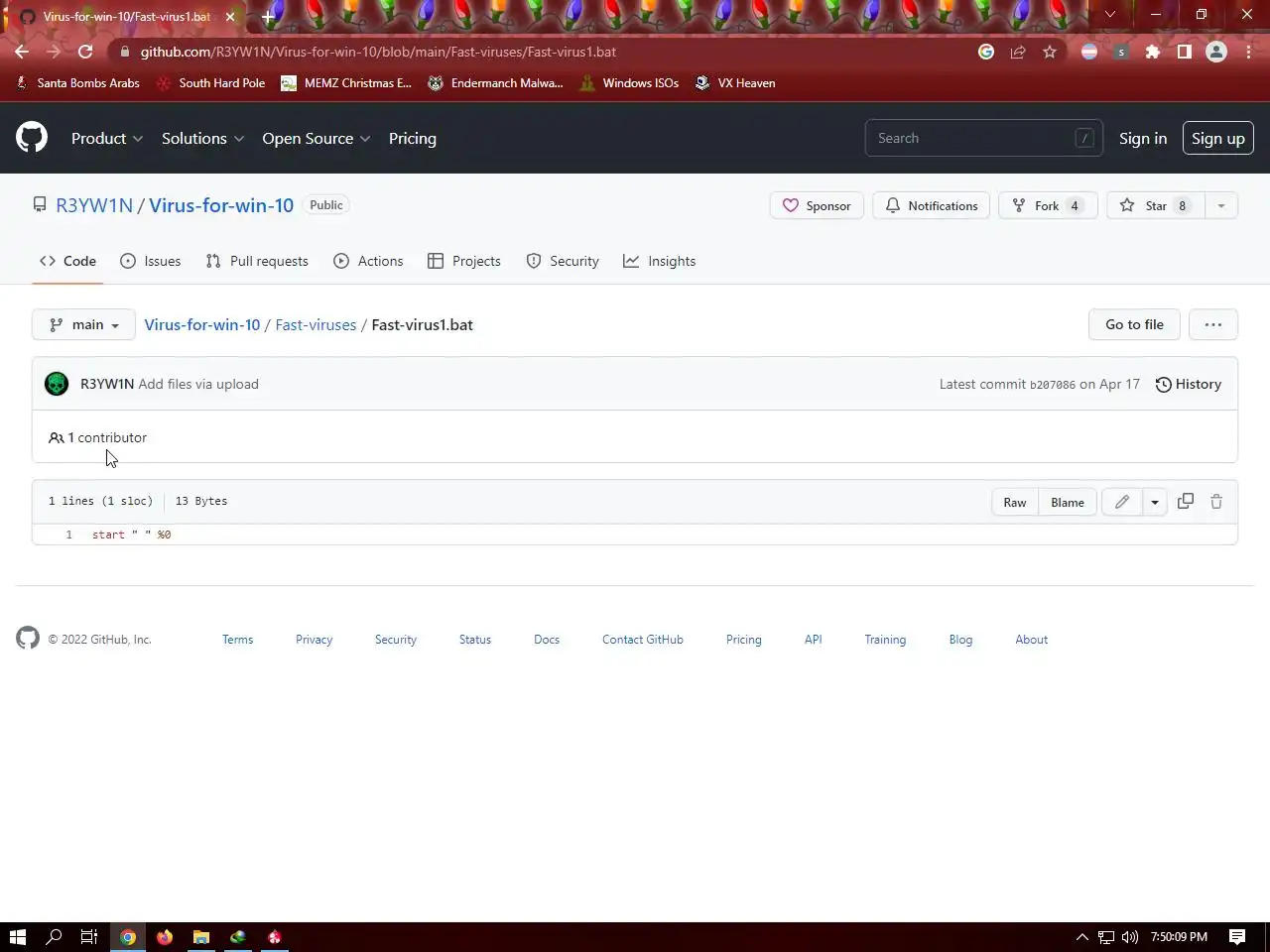Image resolution: width=1270 pixels, height=952 pixels.
Task: Switch to the Issues tab
Action: pos(151,261)
